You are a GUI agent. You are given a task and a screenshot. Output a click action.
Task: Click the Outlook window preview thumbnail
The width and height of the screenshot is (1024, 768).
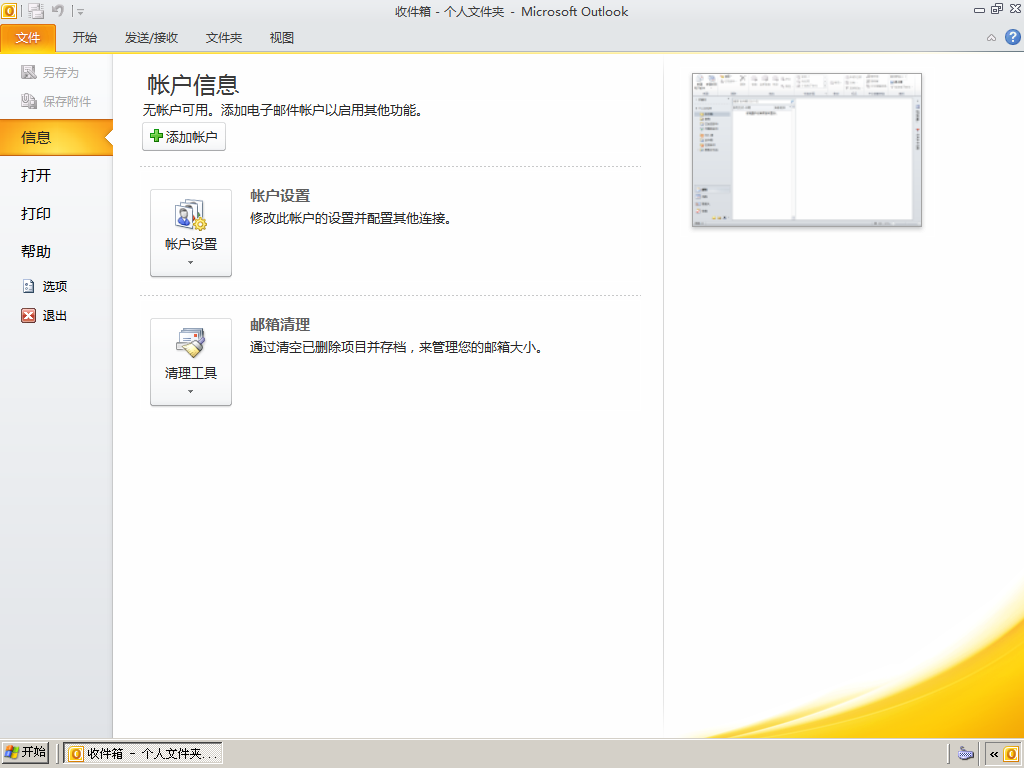click(807, 150)
